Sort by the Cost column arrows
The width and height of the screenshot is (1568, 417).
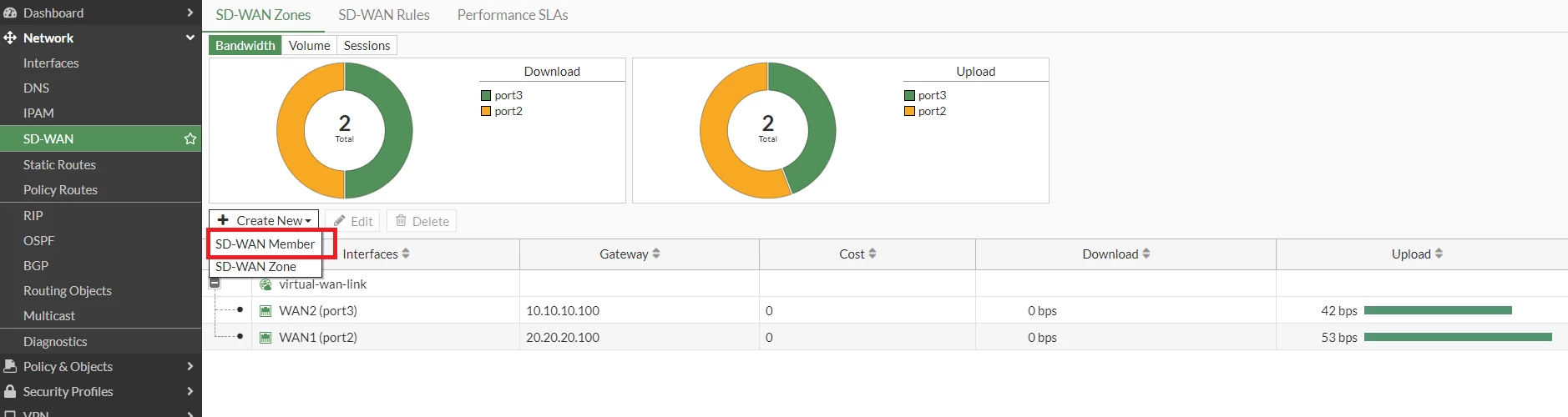tap(873, 254)
